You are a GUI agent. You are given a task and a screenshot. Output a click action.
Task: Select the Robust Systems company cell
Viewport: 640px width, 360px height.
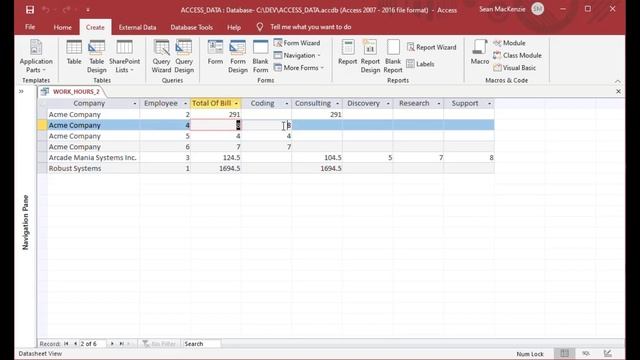coord(93,168)
